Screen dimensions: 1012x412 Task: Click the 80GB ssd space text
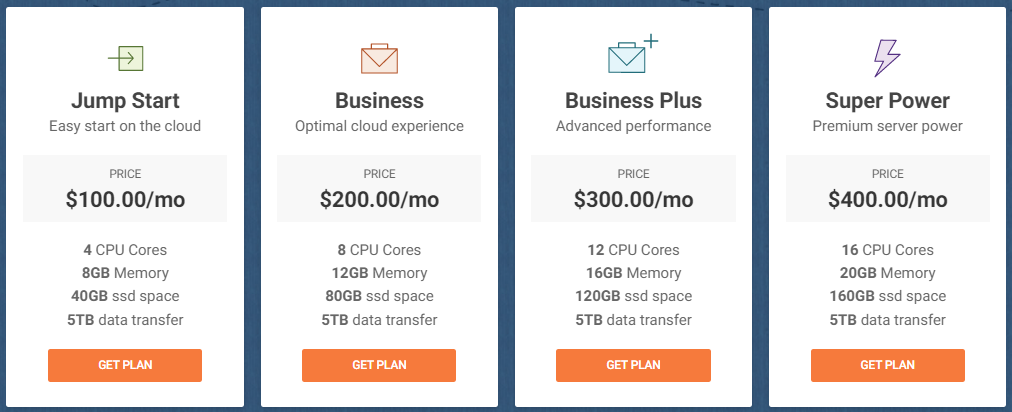(380, 296)
